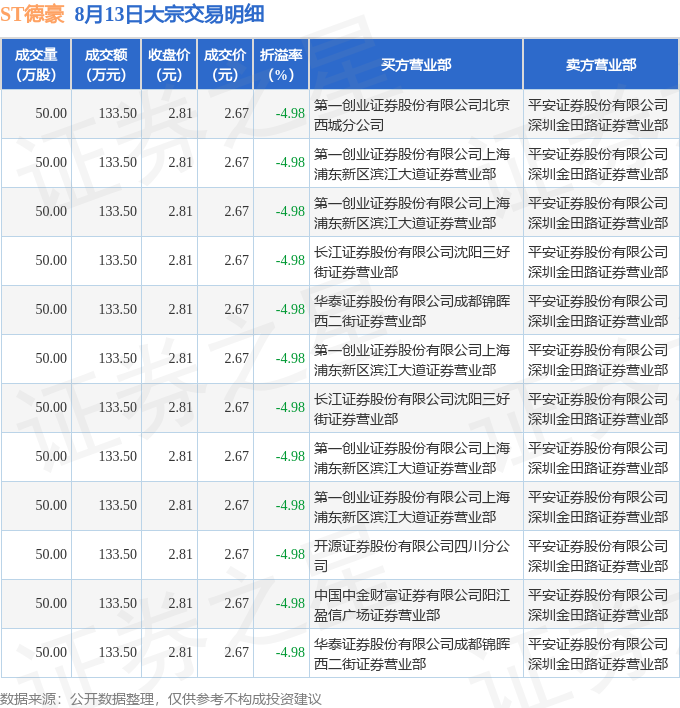Click 2.67 deal price in 开源证券 row
This screenshot has width=680, height=708.
click(237, 554)
